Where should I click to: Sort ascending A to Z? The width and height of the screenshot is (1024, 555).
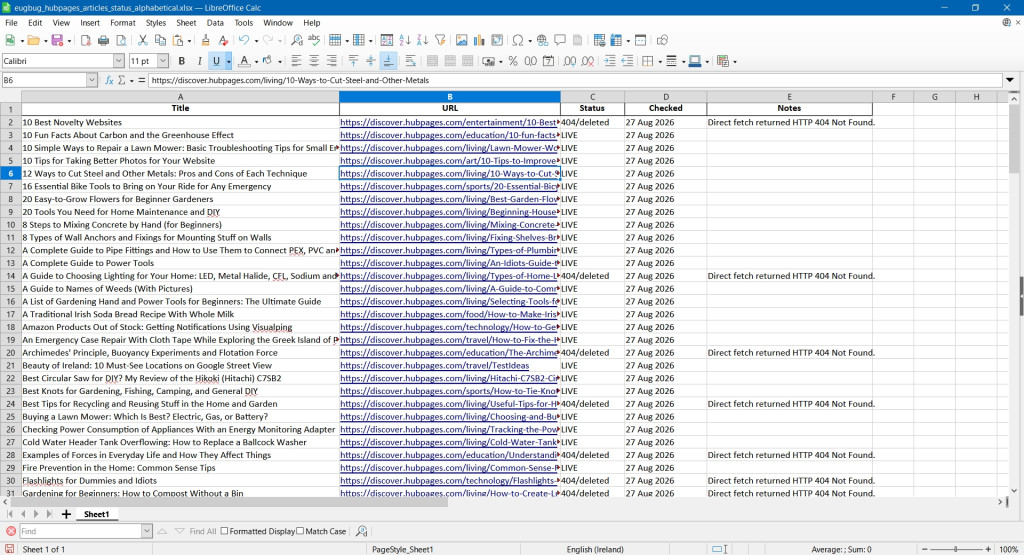405,40
